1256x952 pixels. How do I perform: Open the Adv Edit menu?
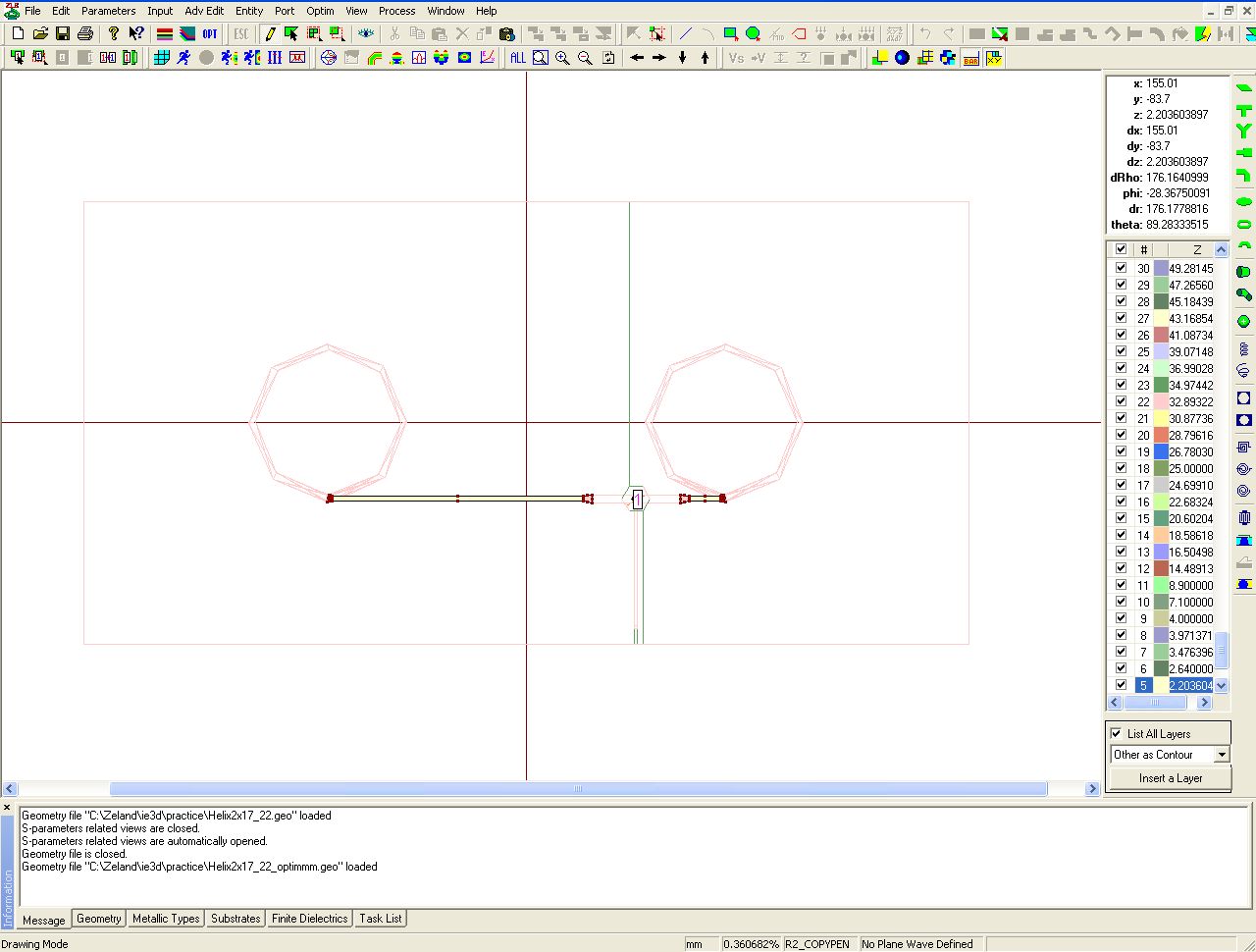[x=204, y=11]
